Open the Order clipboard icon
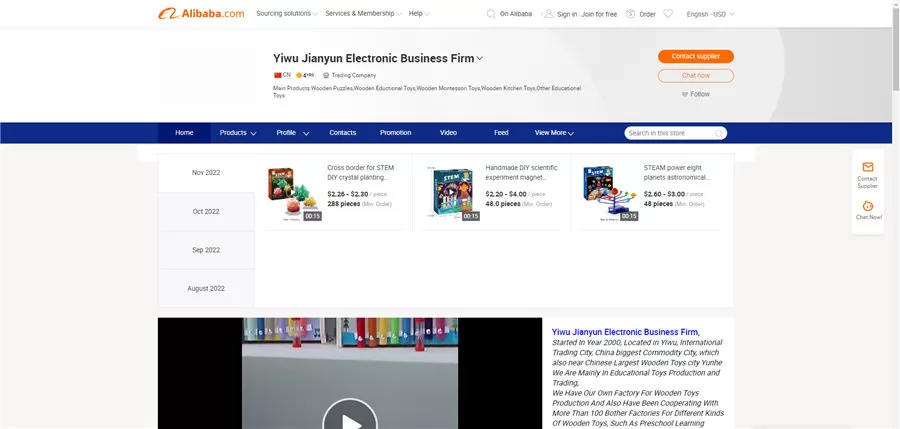 [630, 14]
